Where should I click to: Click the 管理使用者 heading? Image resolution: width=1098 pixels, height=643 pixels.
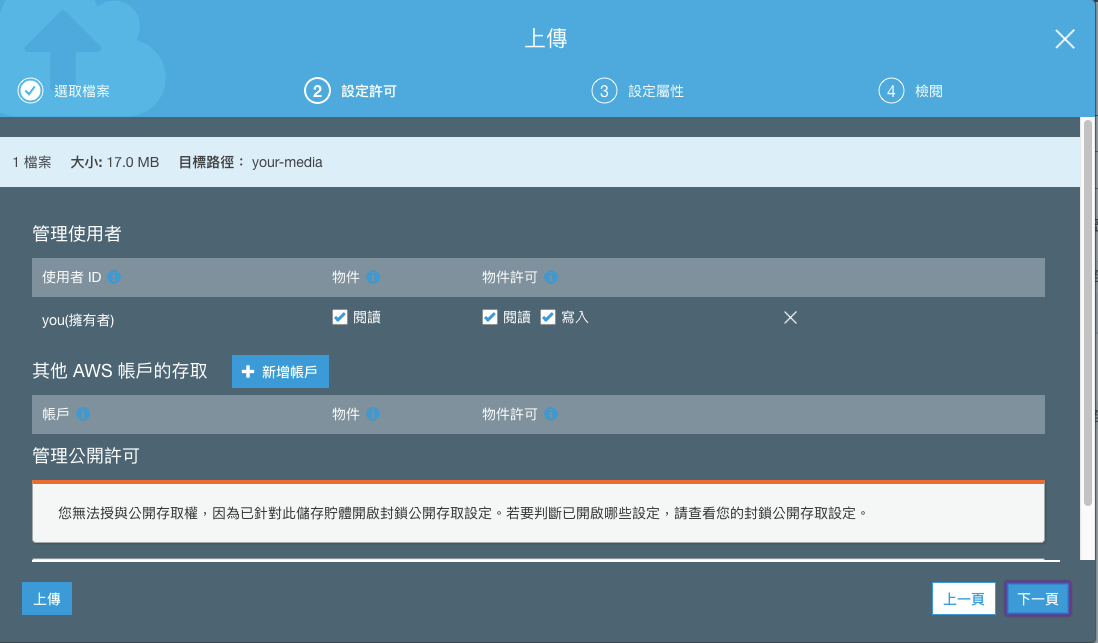point(77,234)
